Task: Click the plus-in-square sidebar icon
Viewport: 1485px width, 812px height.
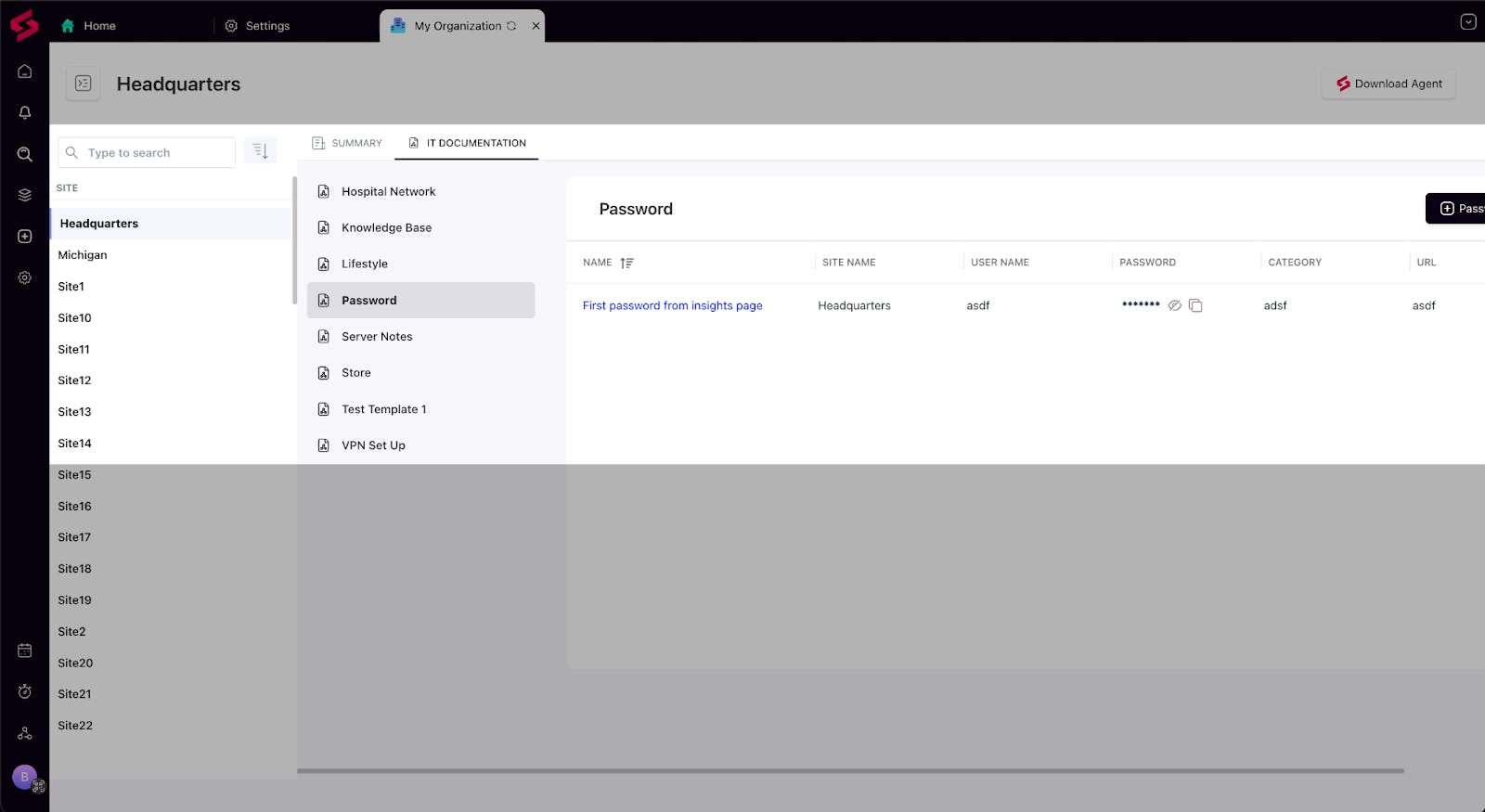Action: click(x=25, y=237)
